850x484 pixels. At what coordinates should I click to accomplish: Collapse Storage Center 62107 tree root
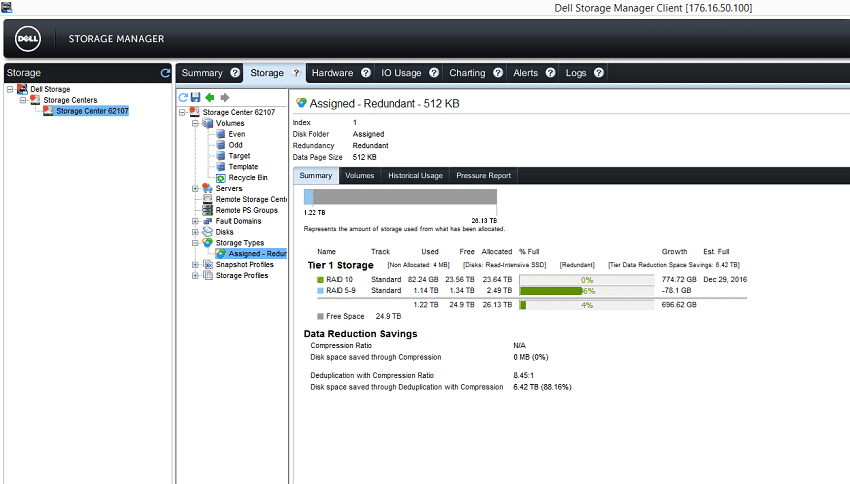tap(182, 112)
